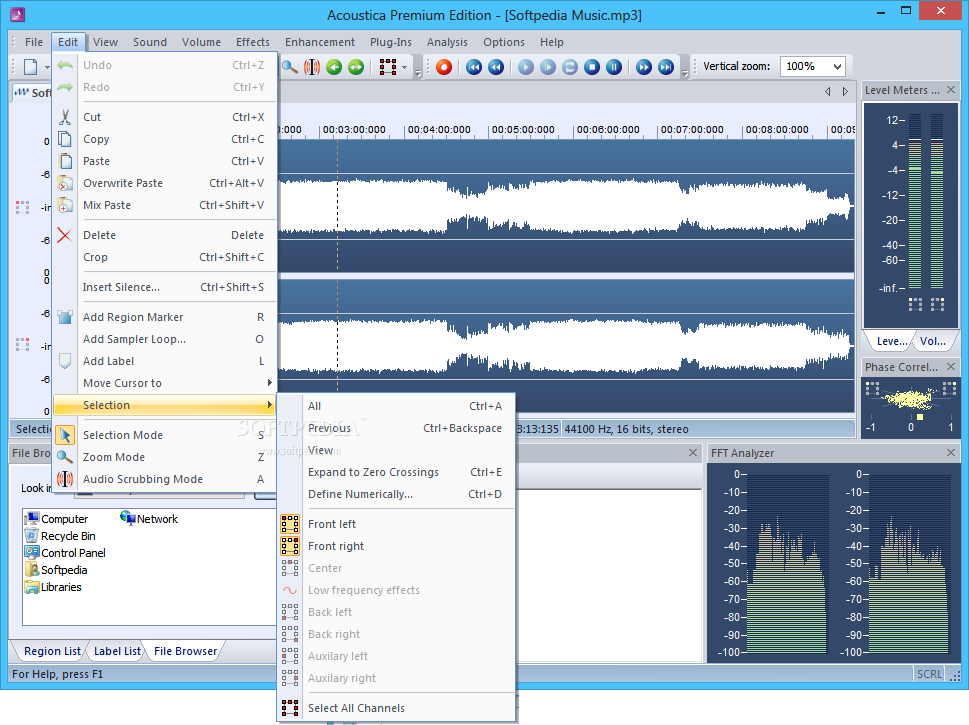This screenshot has height=725, width=969.
Task: Click the channel selection toolbar icon
Action: pyautogui.click(x=387, y=67)
